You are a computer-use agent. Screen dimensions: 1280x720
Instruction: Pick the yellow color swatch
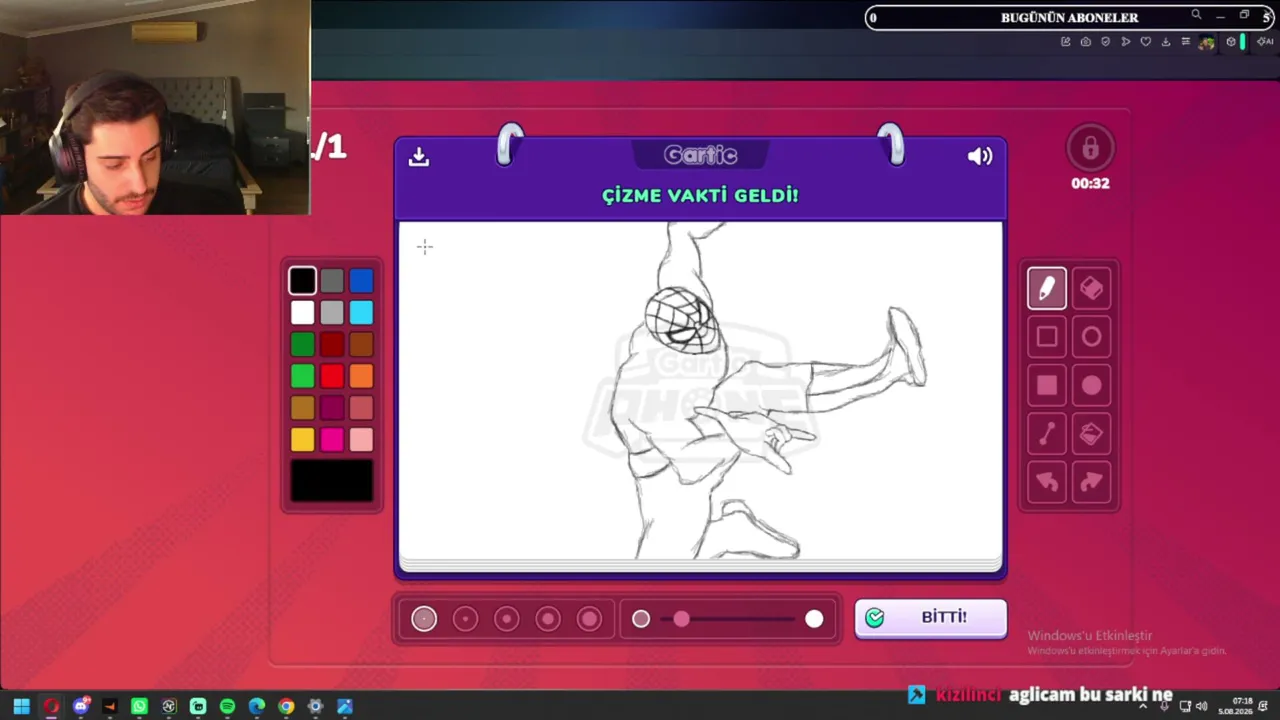pyautogui.click(x=302, y=440)
